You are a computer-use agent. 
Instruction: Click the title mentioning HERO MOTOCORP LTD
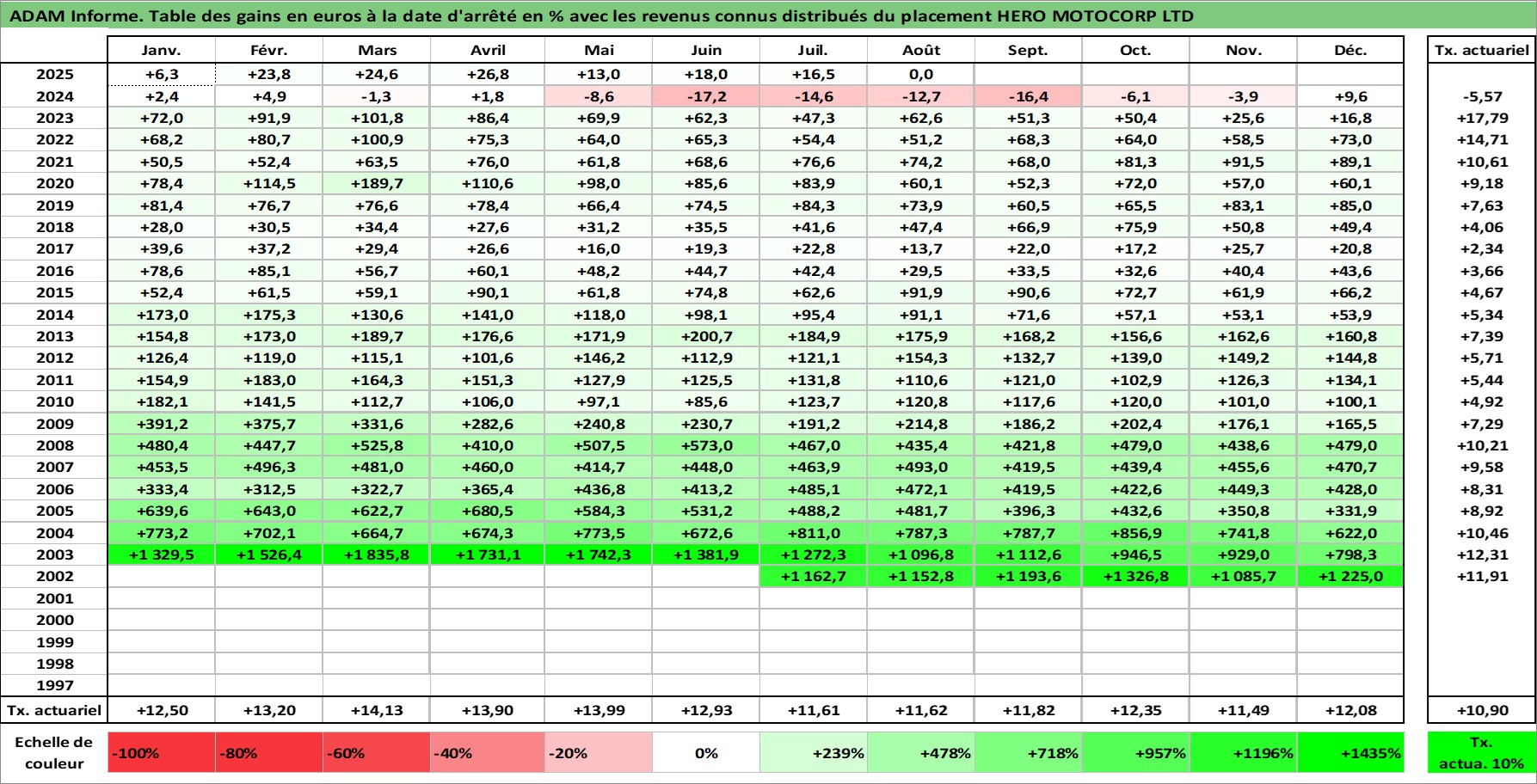click(x=601, y=15)
